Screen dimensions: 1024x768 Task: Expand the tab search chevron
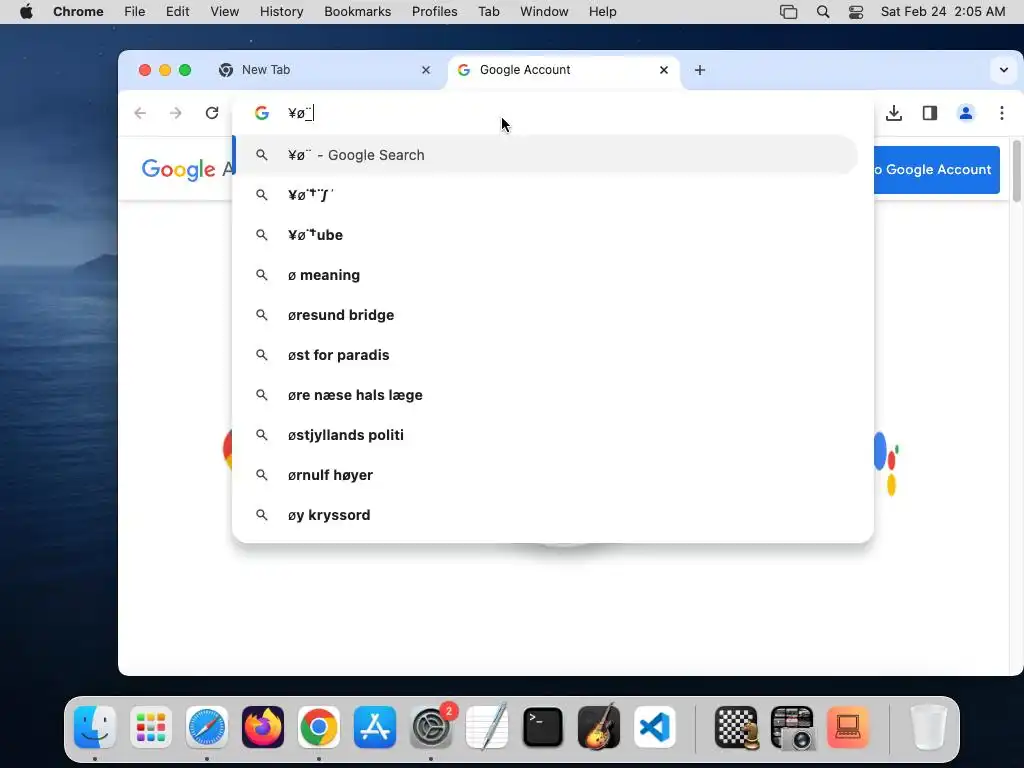point(1004,70)
